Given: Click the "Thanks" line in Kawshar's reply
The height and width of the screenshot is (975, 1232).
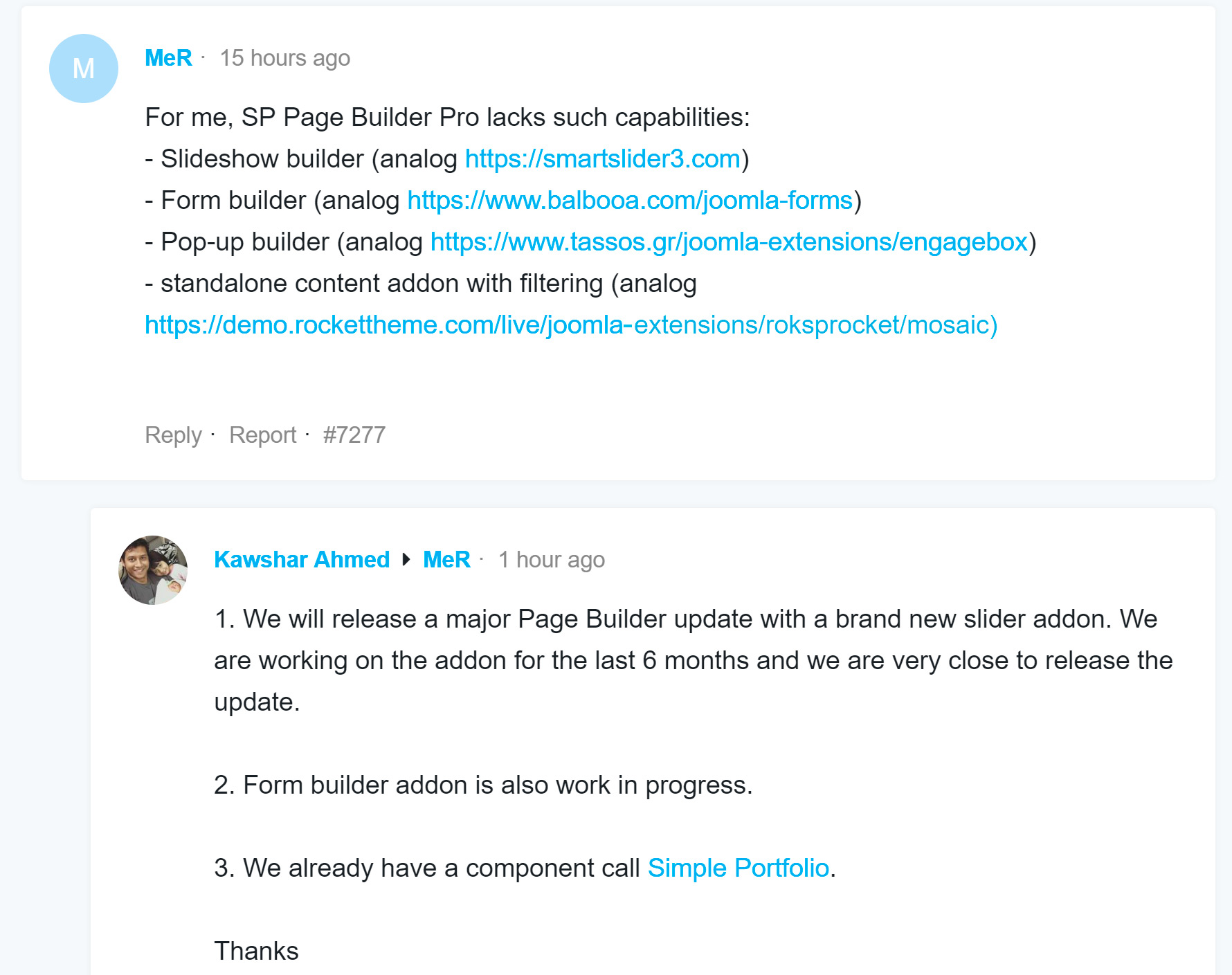Looking at the screenshot, I should [256, 951].
